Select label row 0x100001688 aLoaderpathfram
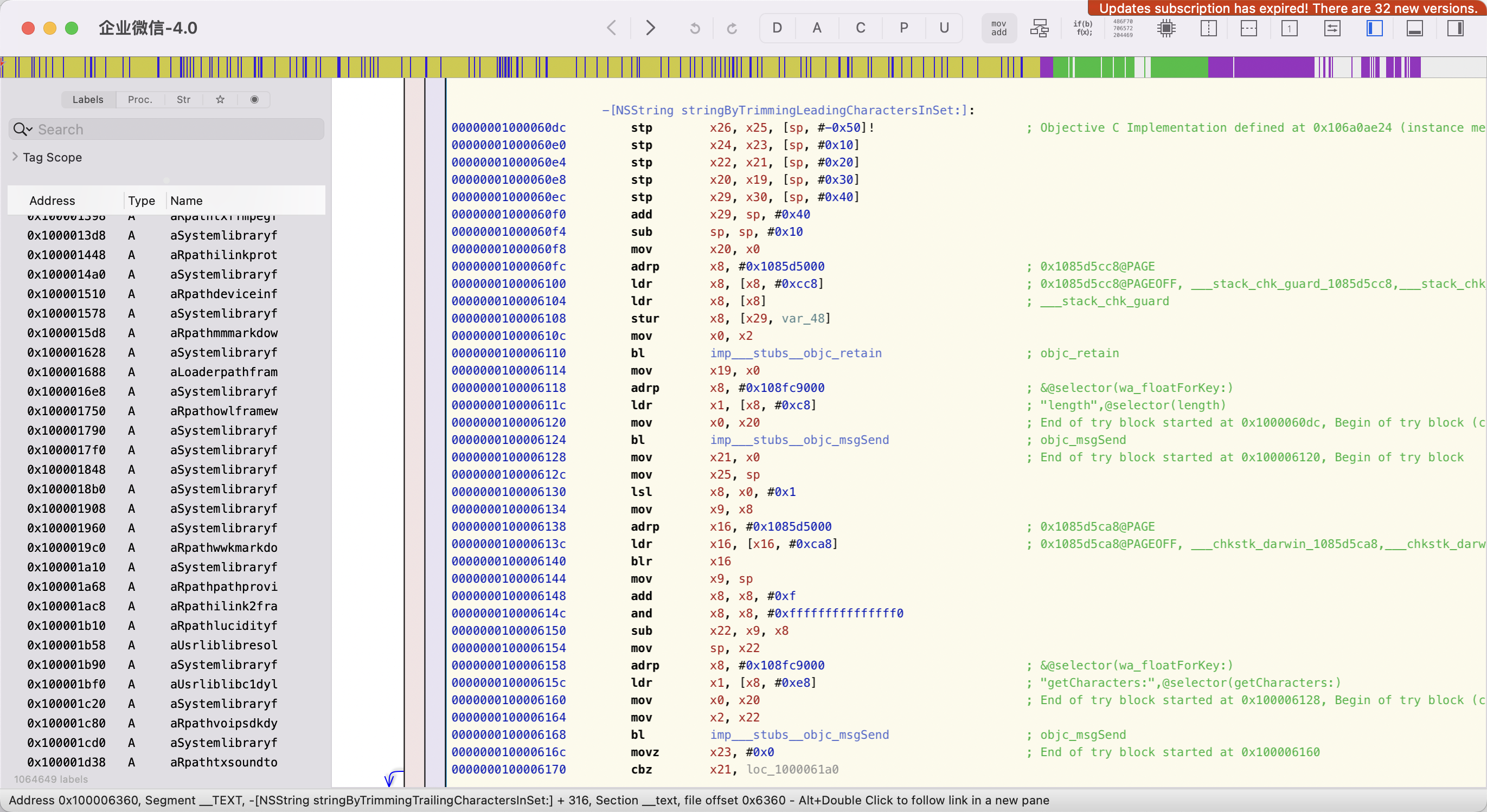This screenshot has width=1487, height=812. (166, 372)
